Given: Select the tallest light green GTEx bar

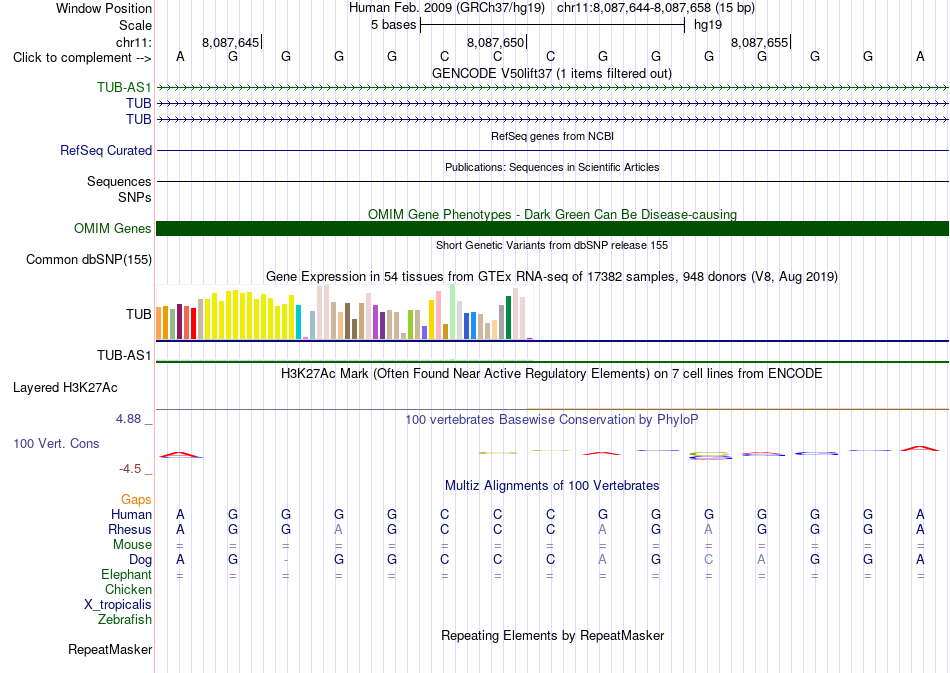Looking at the screenshot, I should tap(453, 311).
